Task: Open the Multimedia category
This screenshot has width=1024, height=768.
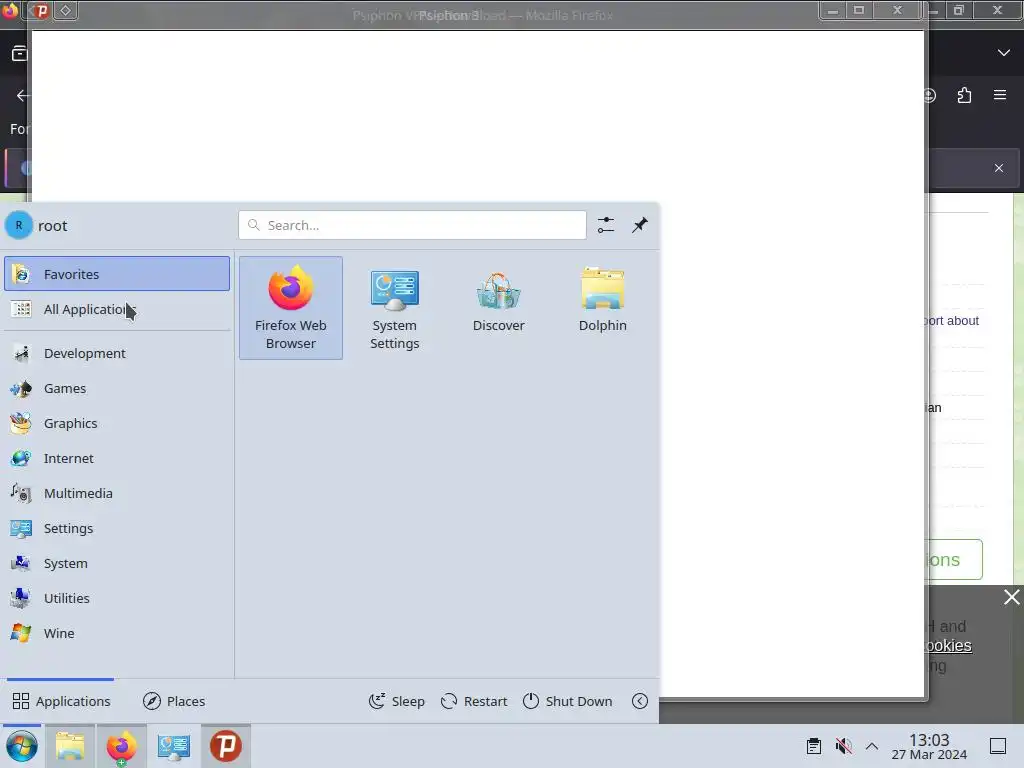Action: (117, 493)
